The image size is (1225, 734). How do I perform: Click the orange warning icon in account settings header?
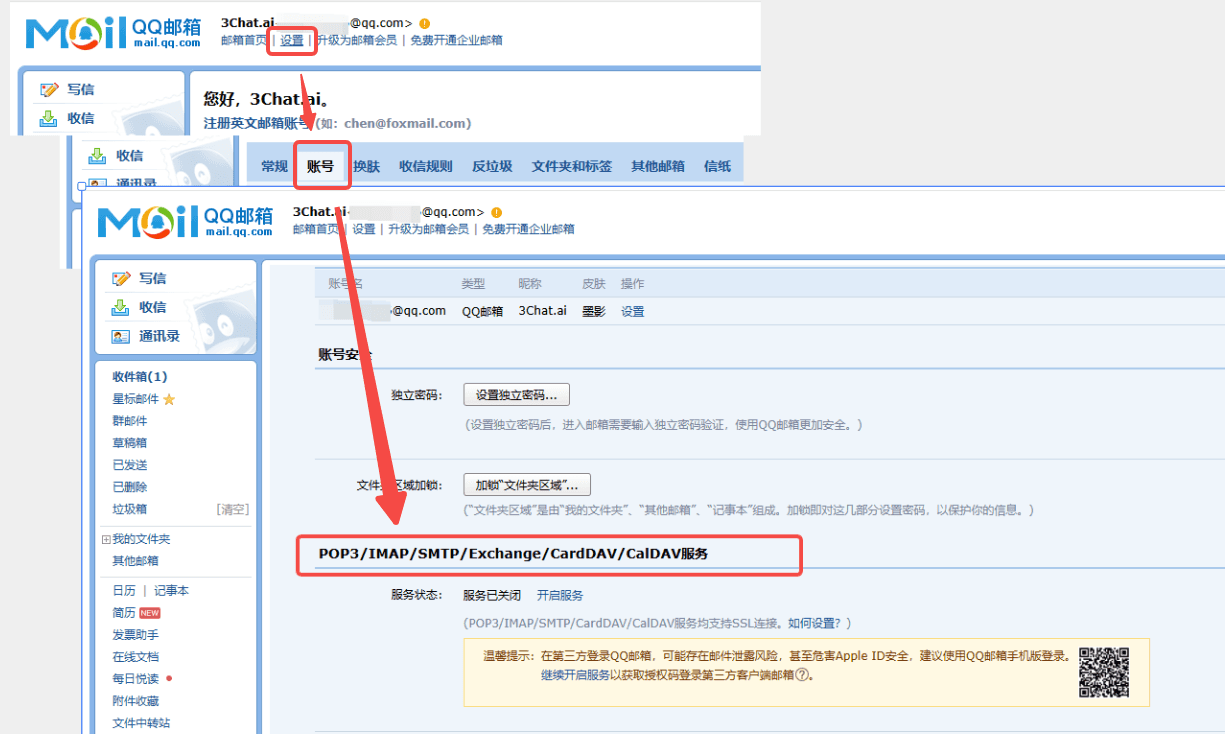pyautogui.click(x=497, y=213)
